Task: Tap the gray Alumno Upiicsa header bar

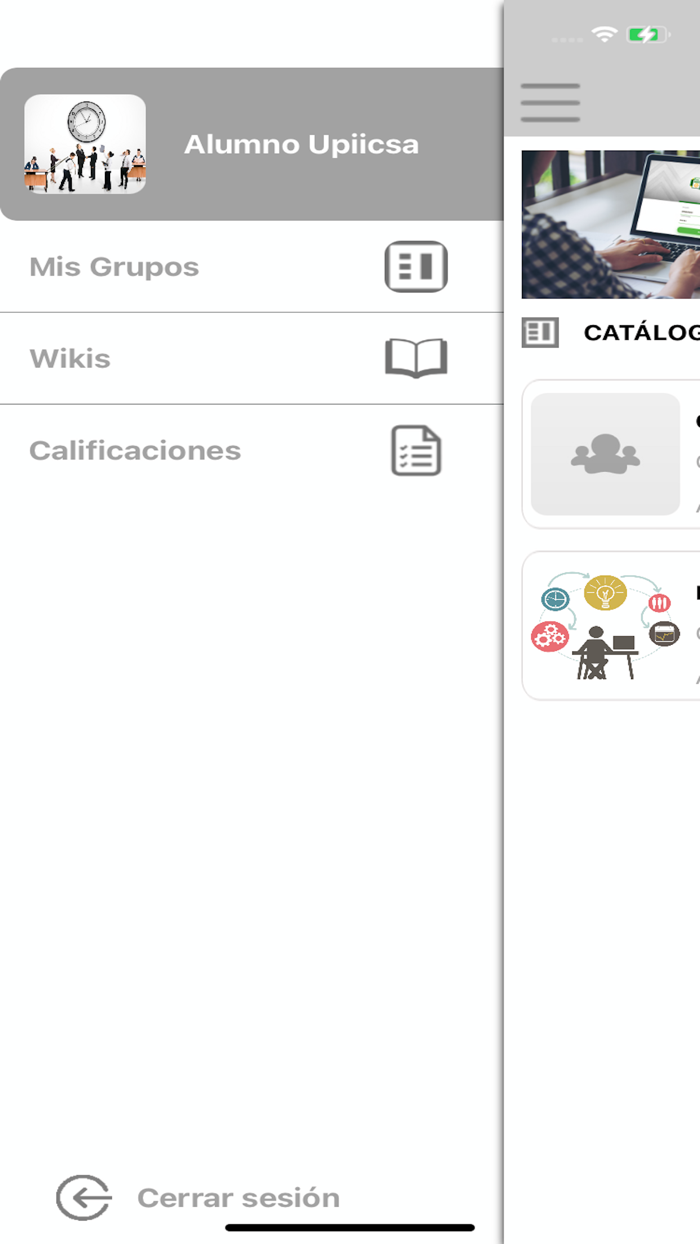Action: coord(251,144)
